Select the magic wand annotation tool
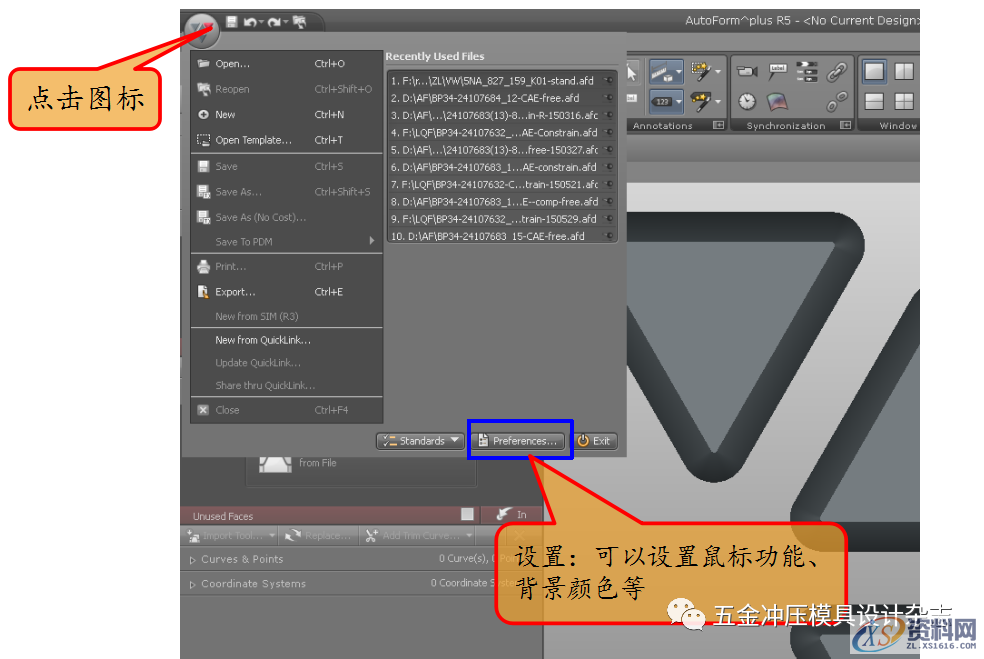The width and height of the screenshot is (984, 659). (702, 73)
